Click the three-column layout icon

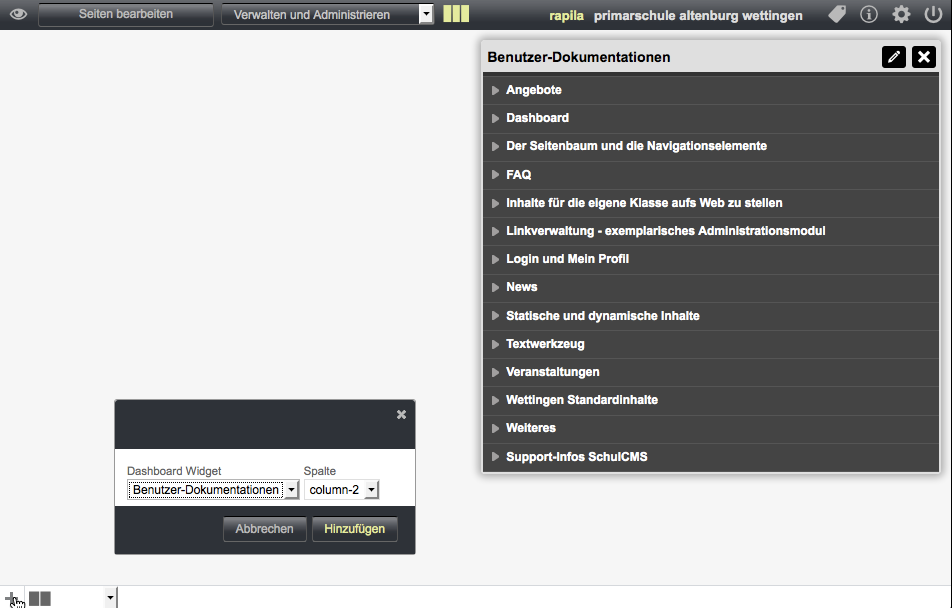pyautogui.click(x=456, y=14)
